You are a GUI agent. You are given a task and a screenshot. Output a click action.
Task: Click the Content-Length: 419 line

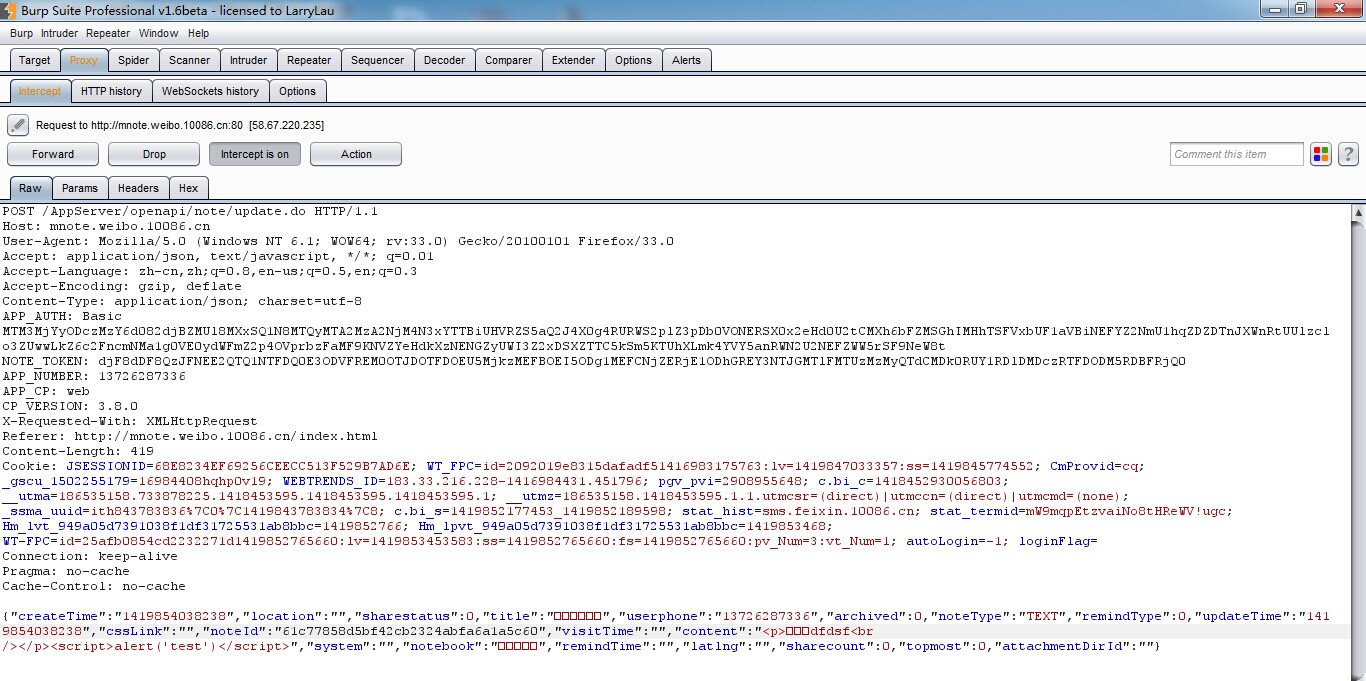click(78, 451)
